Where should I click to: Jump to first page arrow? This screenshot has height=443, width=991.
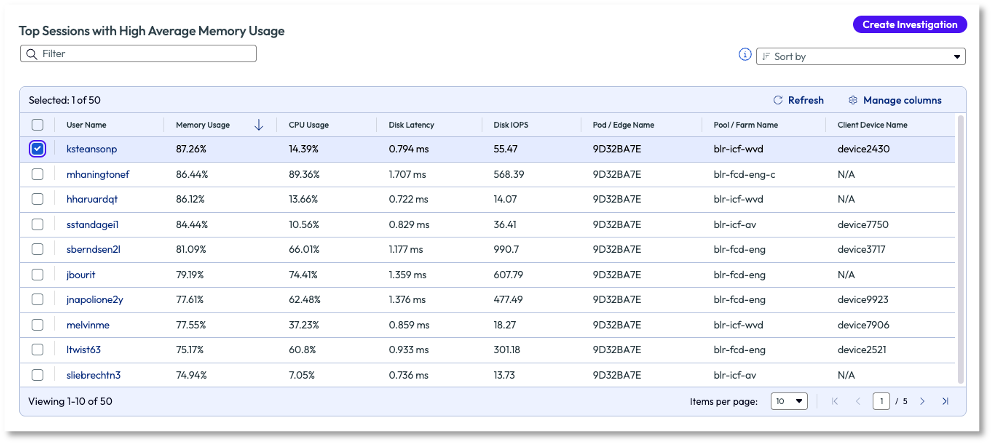point(835,401)
